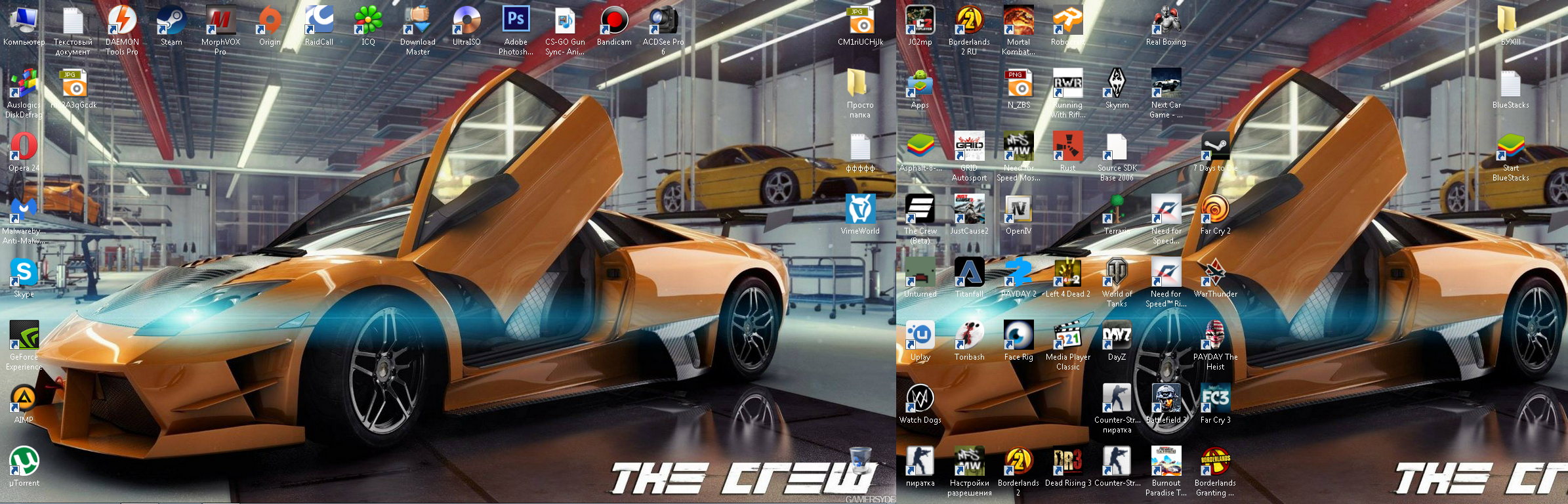The image size is (1568, 504).
Task: Launch the Watch Dogs shortcut
Action: pyautogui.click(x=920, y=399)
